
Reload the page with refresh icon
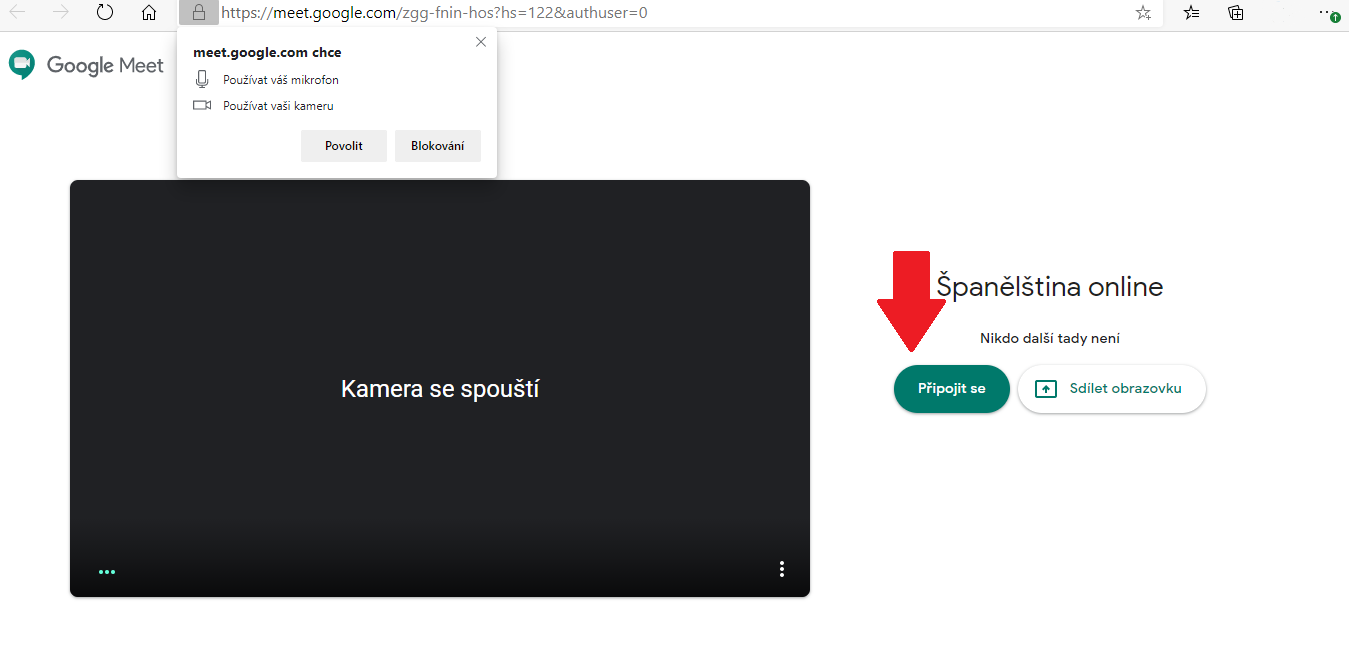[x=105, y=13]
